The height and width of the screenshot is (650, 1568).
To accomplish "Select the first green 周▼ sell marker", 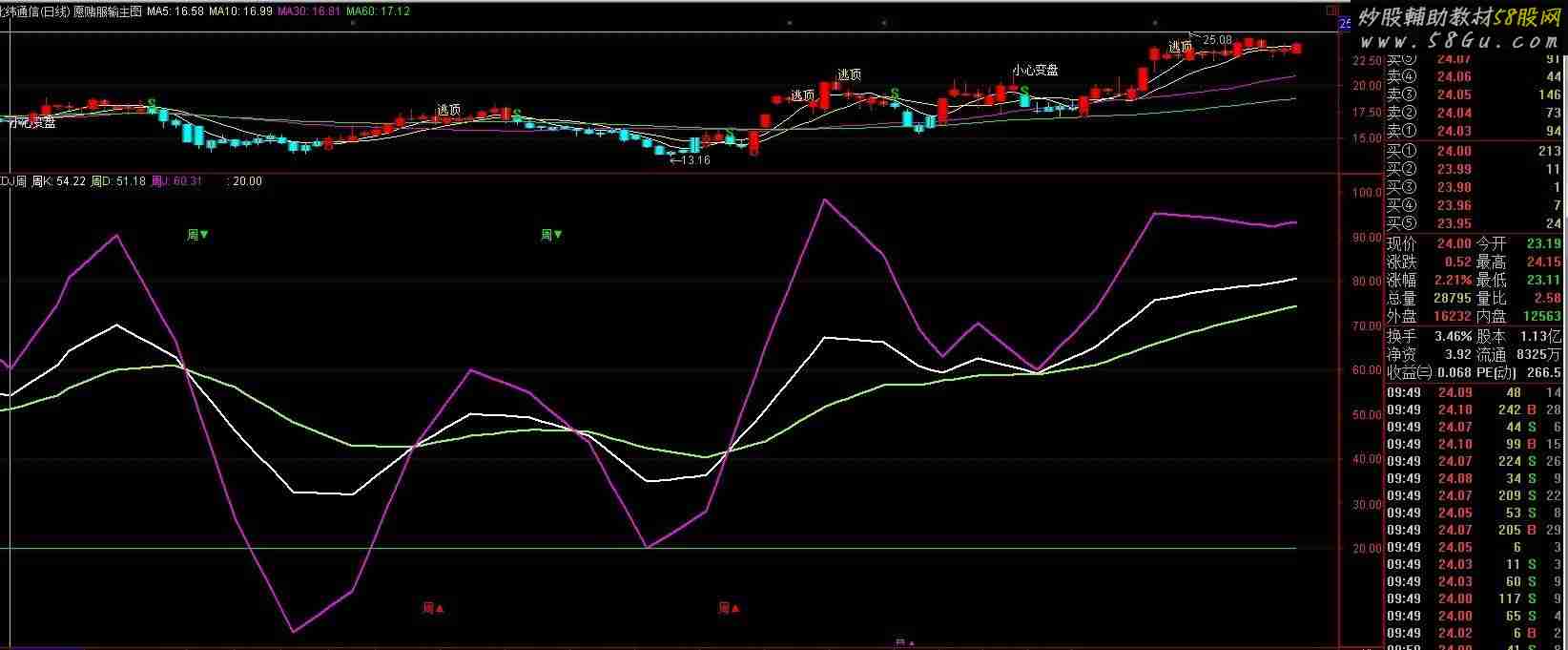I will (x=197, y=234).
